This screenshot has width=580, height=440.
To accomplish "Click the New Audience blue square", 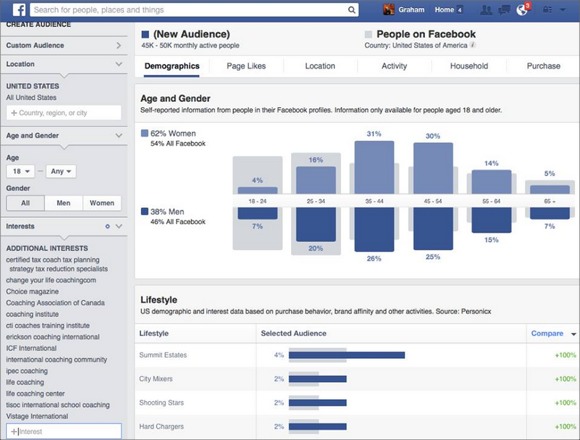I will click(145, 34).
